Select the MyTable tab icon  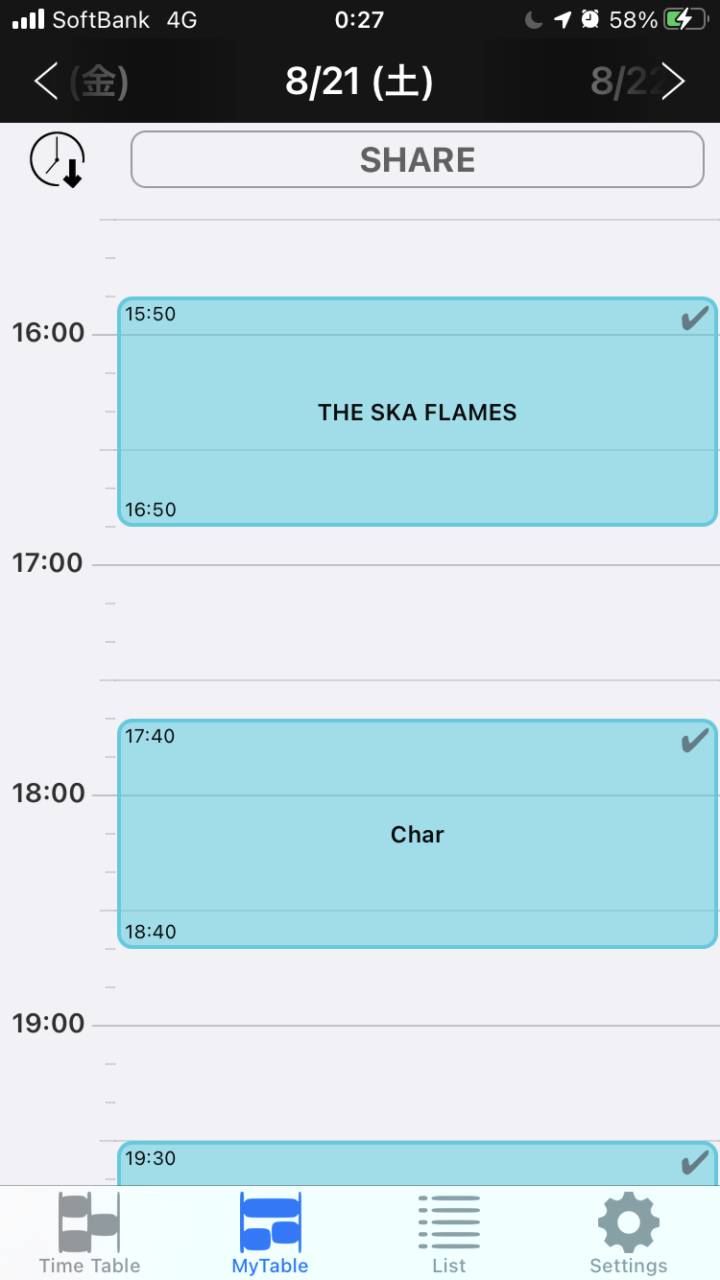tap(270, 1222)
